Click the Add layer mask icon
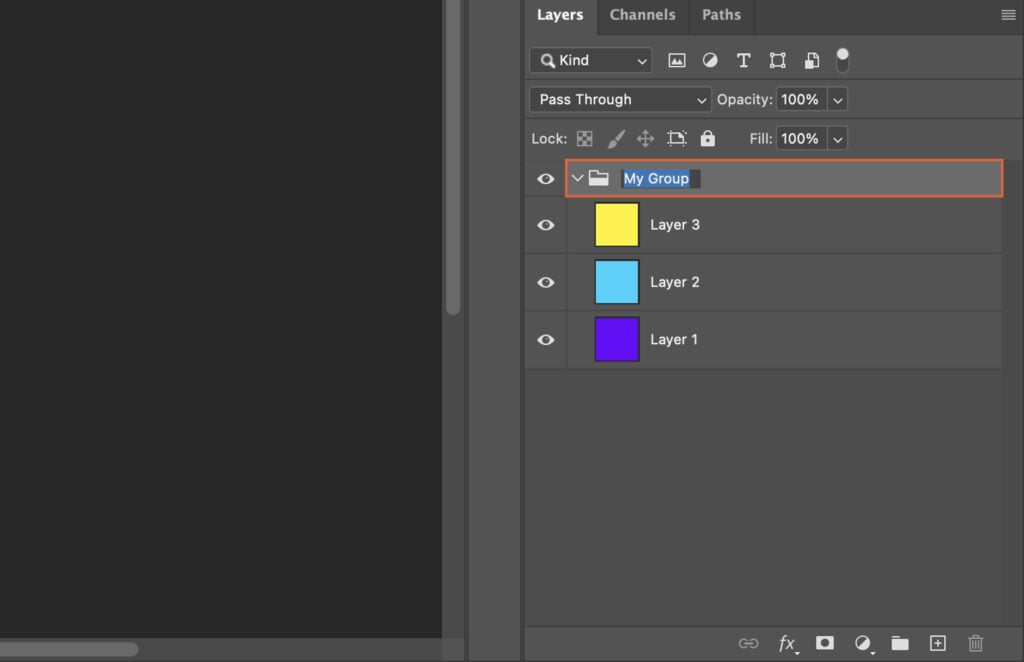The height and width of the screenshot is (662, 1024). click(825, 643)
